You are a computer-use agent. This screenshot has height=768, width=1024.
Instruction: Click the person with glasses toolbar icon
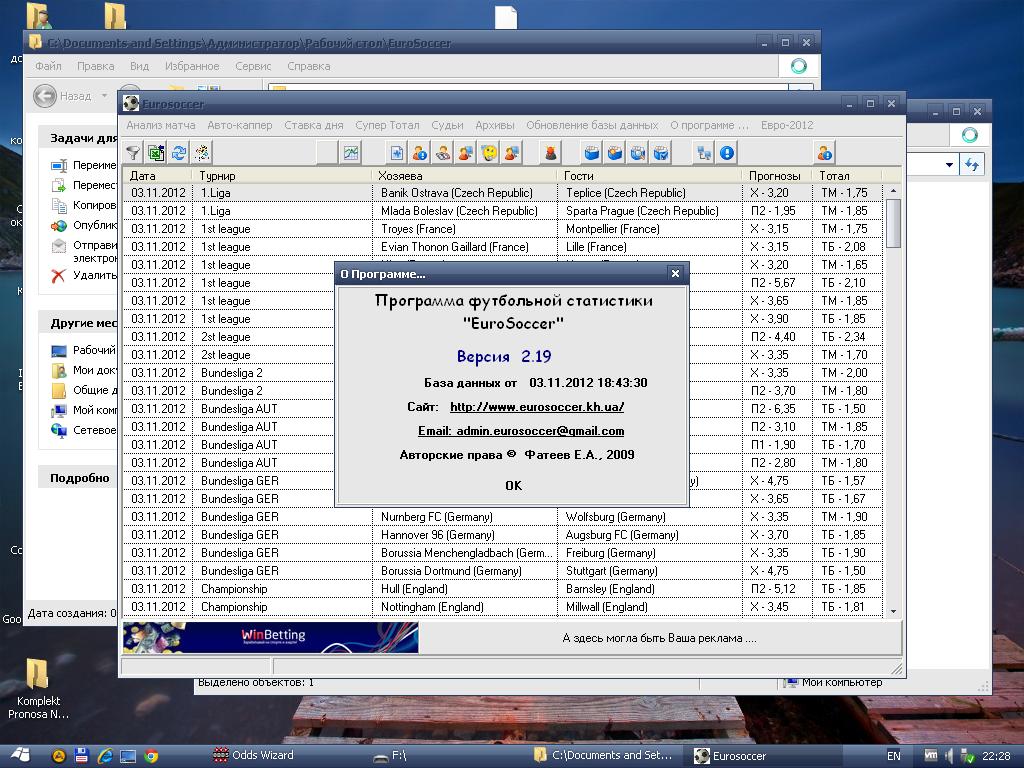click(443, 153)
